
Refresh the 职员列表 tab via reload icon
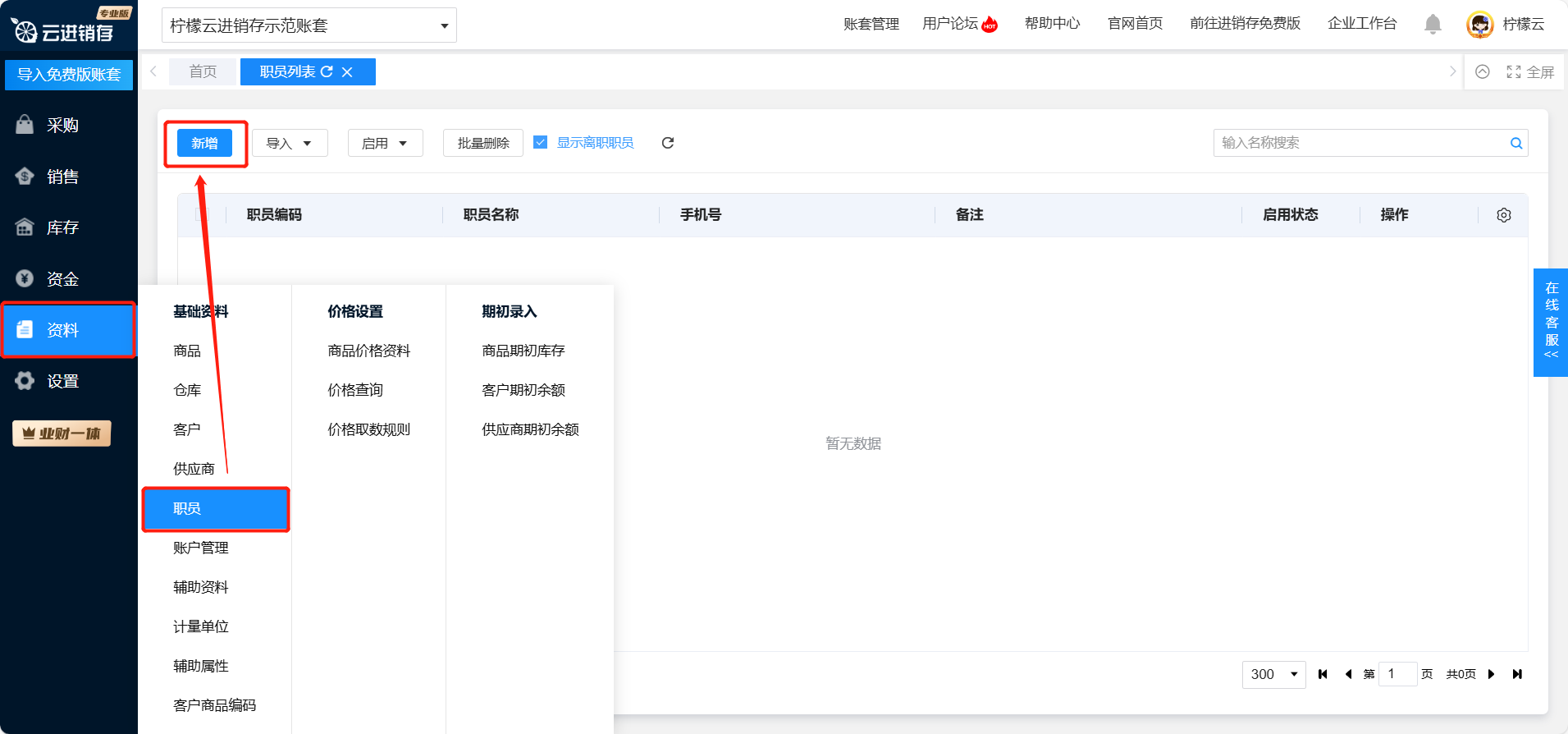coord(327,71)
